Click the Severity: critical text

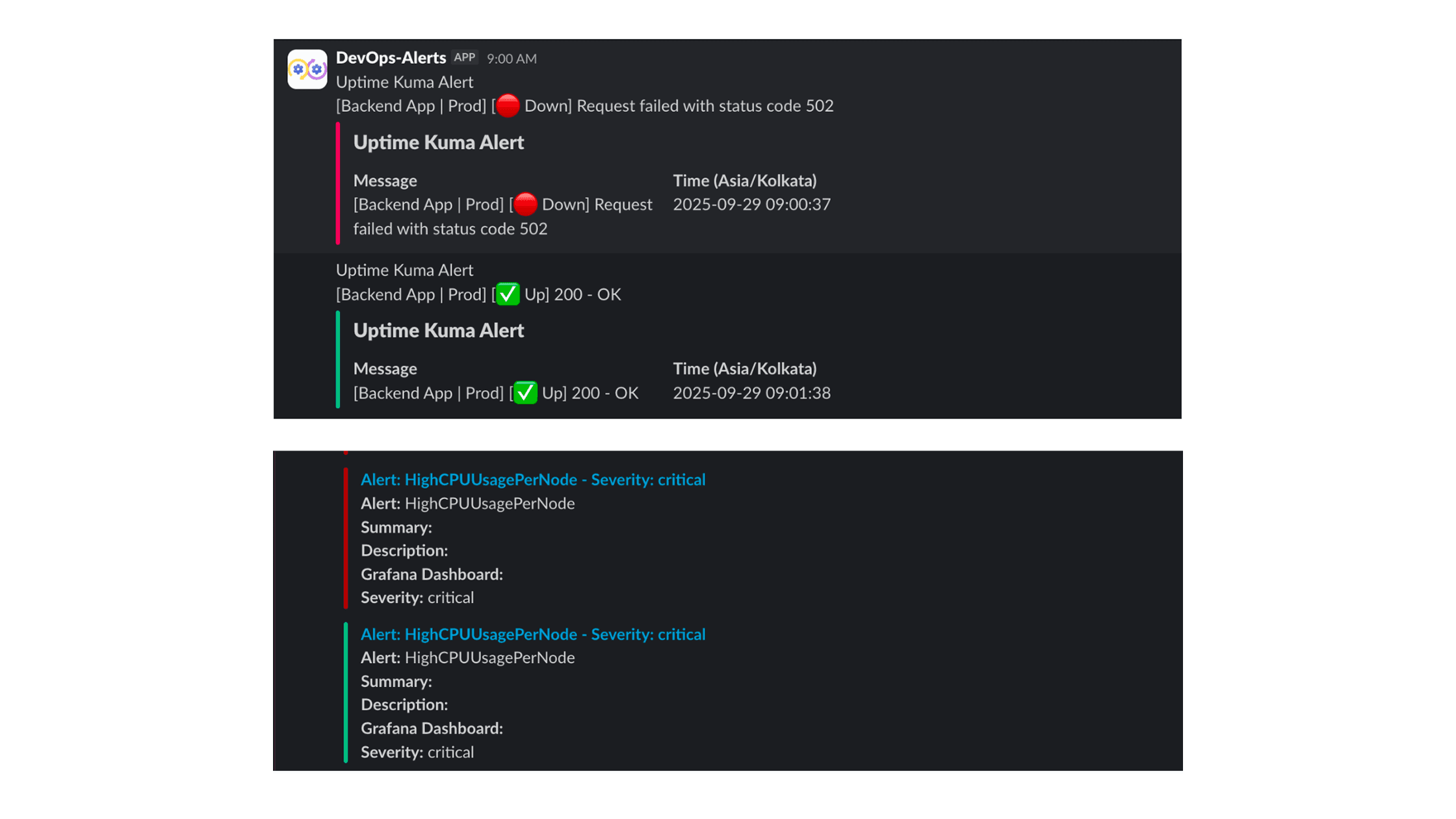coord(417,597)
